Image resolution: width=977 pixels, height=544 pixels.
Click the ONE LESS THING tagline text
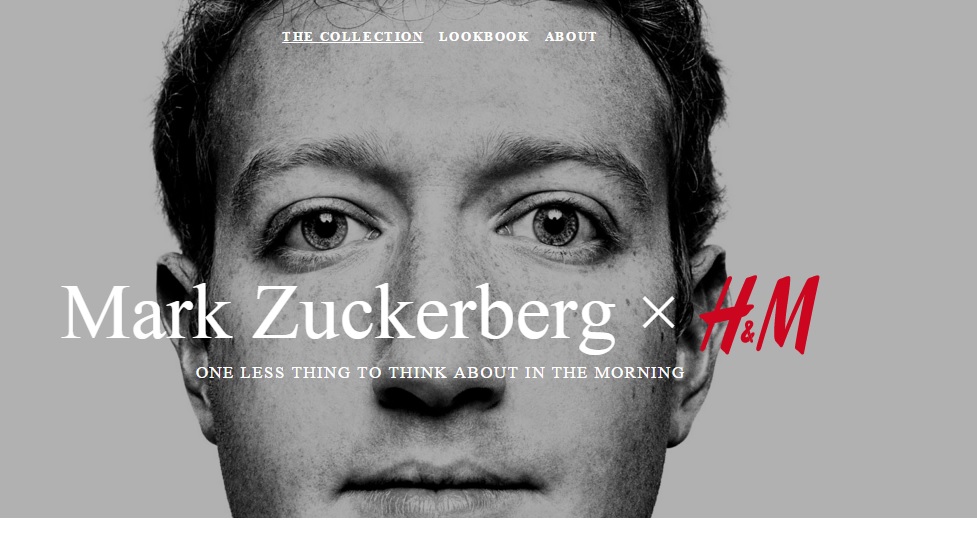click(x=441, y=373)
